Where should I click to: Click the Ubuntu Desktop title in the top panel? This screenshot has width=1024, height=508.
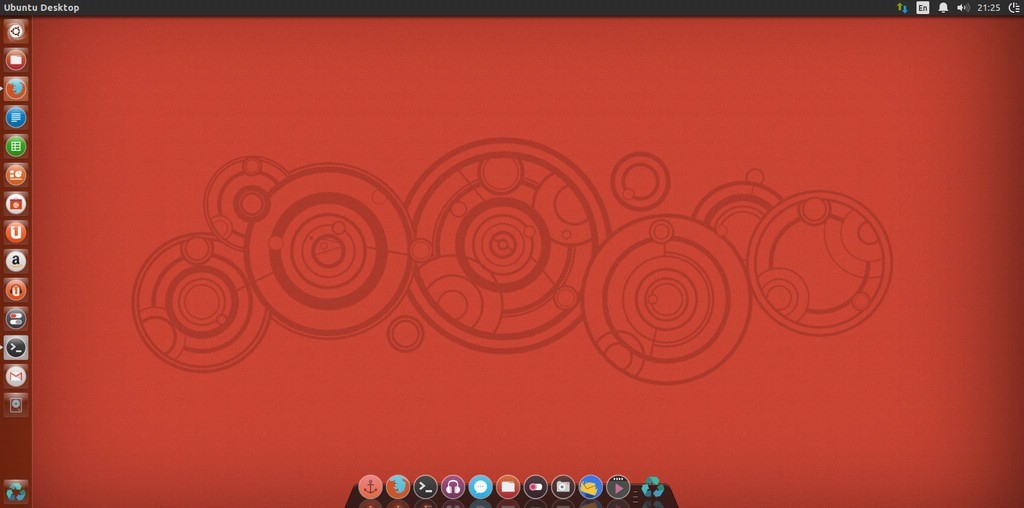42,8
